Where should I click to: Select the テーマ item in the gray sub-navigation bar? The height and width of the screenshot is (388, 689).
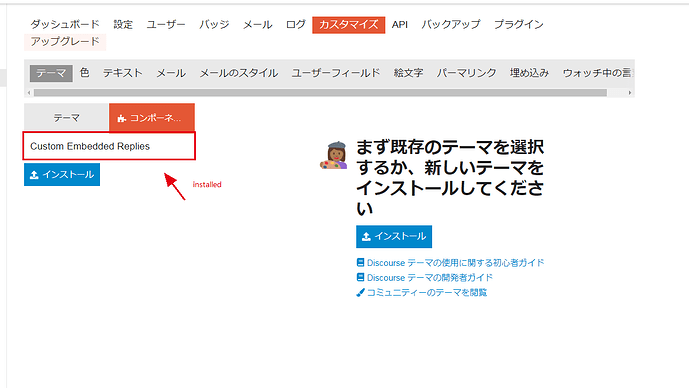tap(51, 73)
